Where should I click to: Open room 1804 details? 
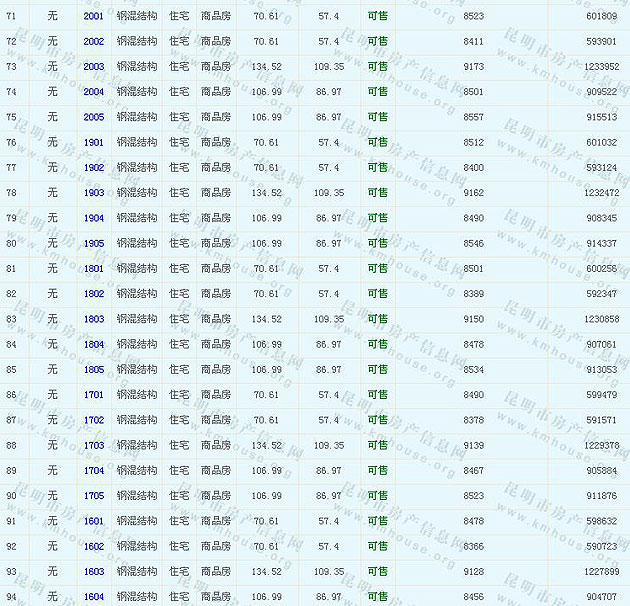click(x=93, y=344)
